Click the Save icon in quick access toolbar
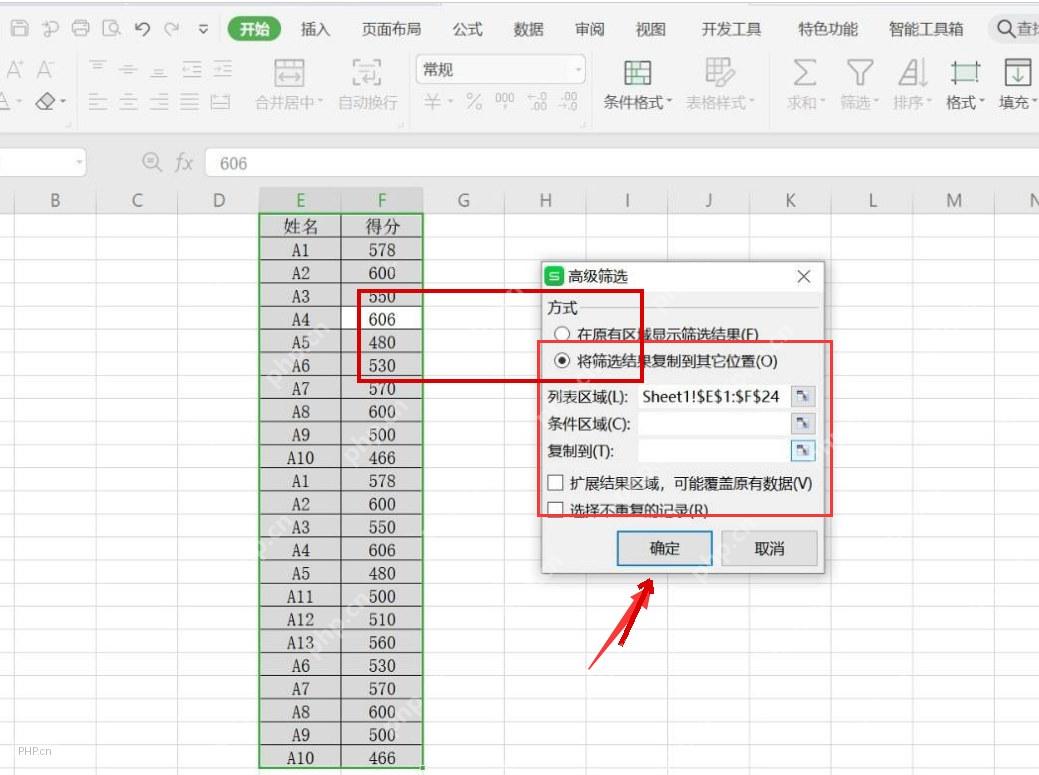Viewport: 1039px width, 775px height. pyautogui.click(x=20, y=28)
